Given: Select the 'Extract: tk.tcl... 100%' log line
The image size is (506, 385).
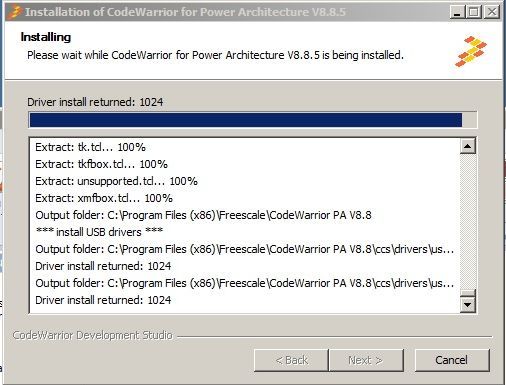Looking at the screenshot, I should pos(90,147).
